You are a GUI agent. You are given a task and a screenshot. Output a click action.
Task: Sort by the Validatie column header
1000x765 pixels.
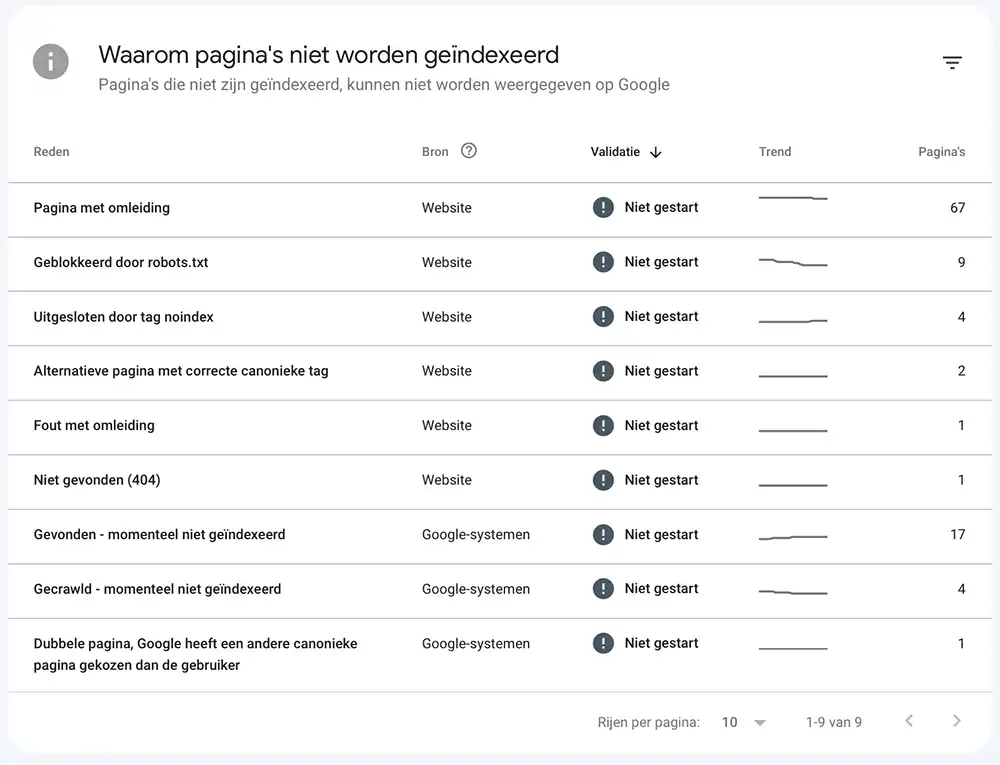615,152
